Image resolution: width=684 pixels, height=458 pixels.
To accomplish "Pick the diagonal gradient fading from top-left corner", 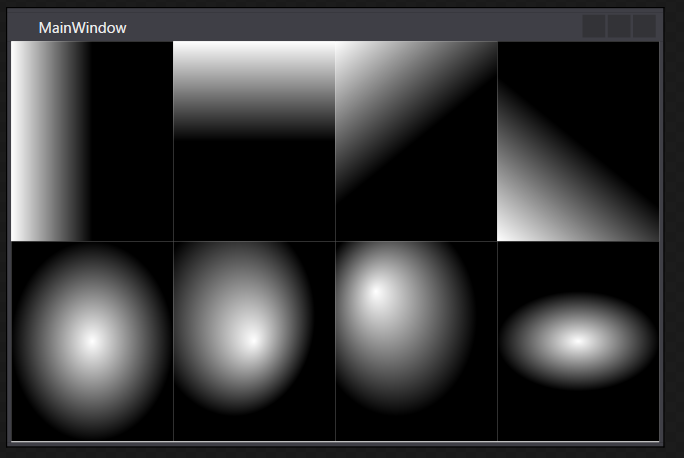I will pyautogui.click(x=416, y=141).
